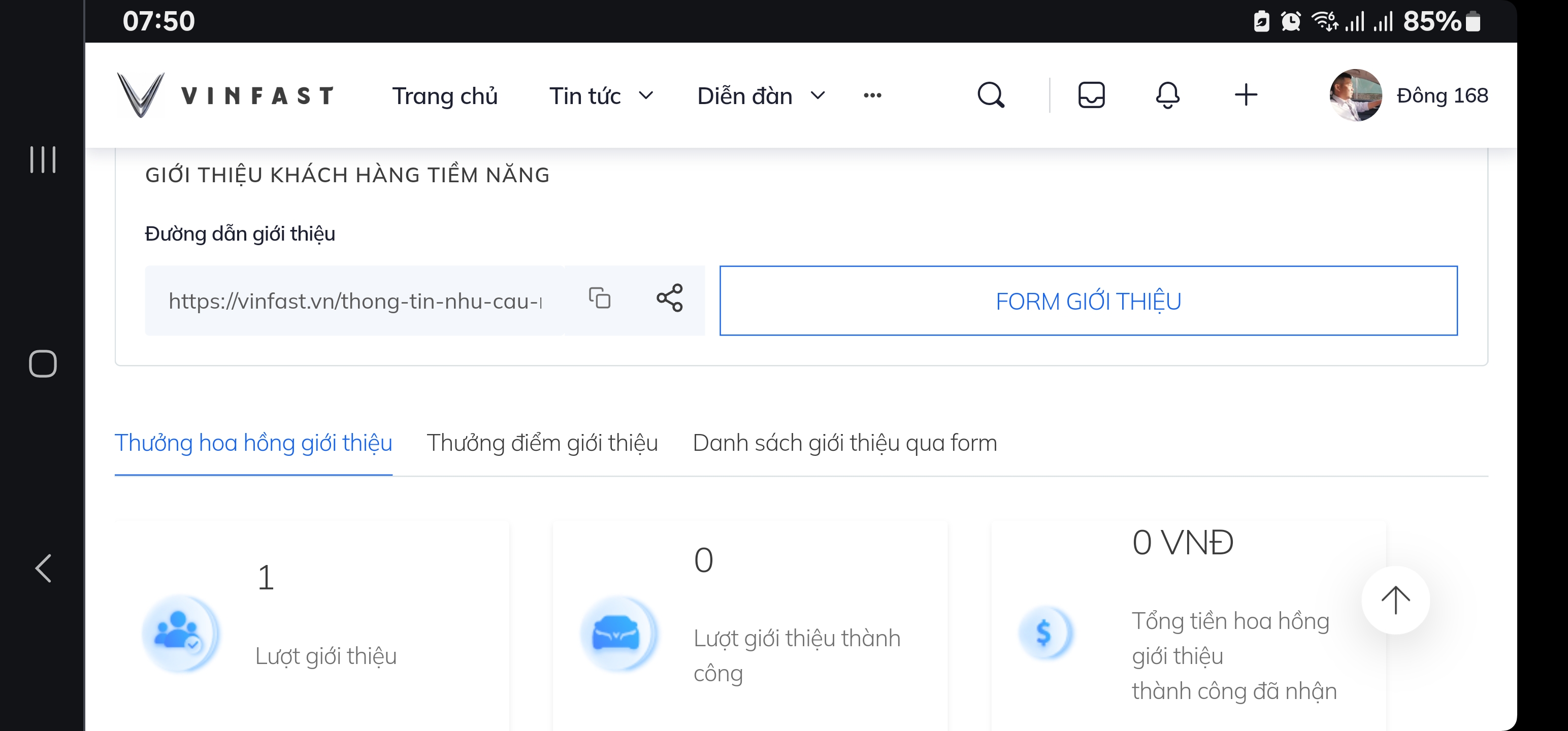The image size is (1568, 731).
Task: Tap the Android home square button
Action: pos(43,364)
